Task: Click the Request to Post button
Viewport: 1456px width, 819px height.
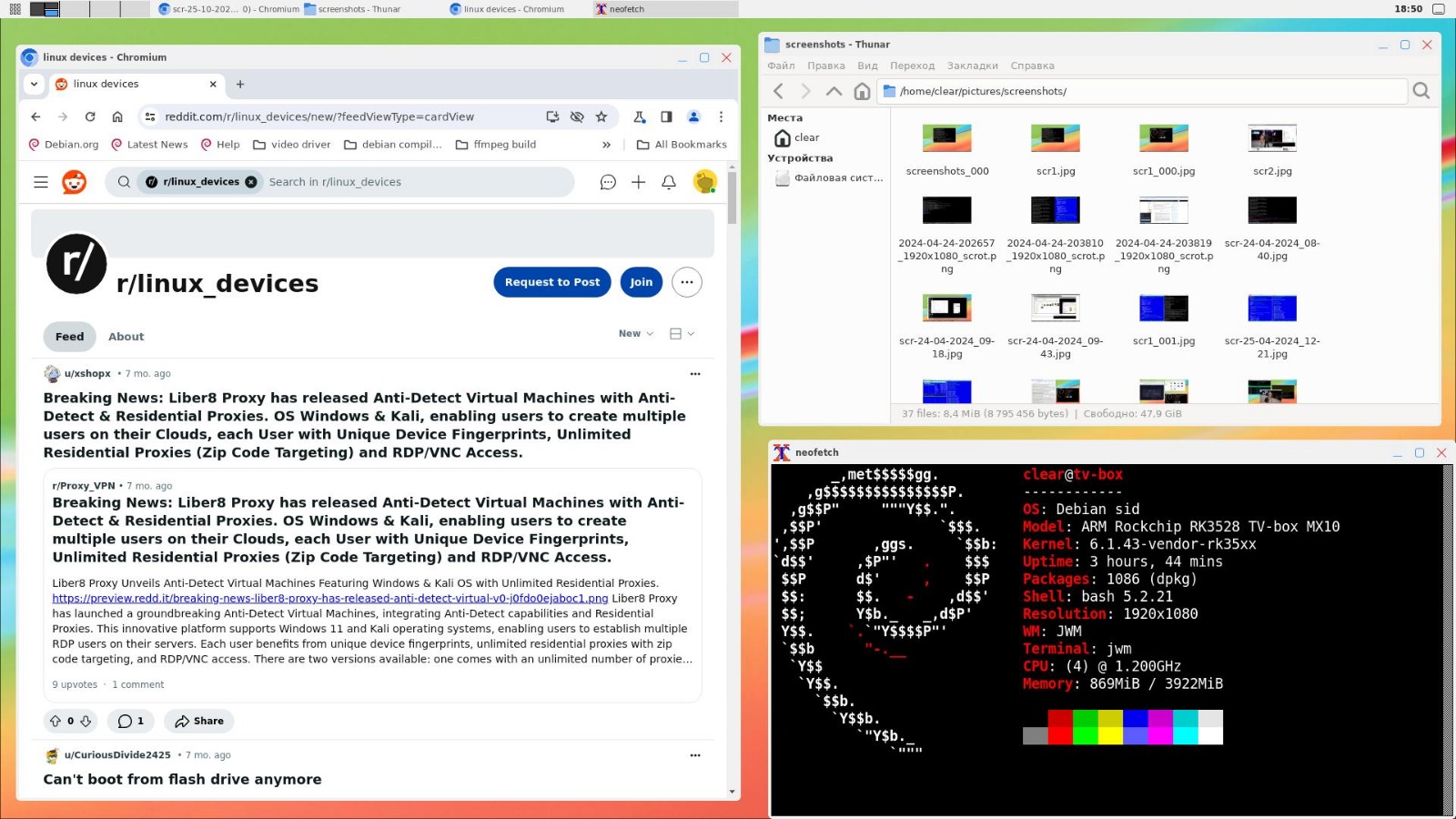Action: point(552,282)
